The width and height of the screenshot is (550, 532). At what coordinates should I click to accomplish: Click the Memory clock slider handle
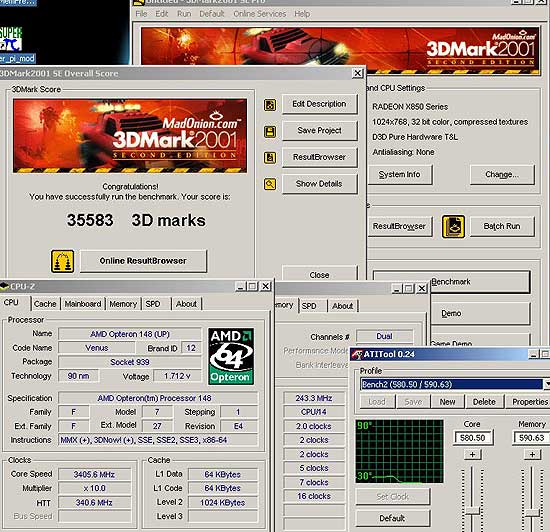point(532,513)
